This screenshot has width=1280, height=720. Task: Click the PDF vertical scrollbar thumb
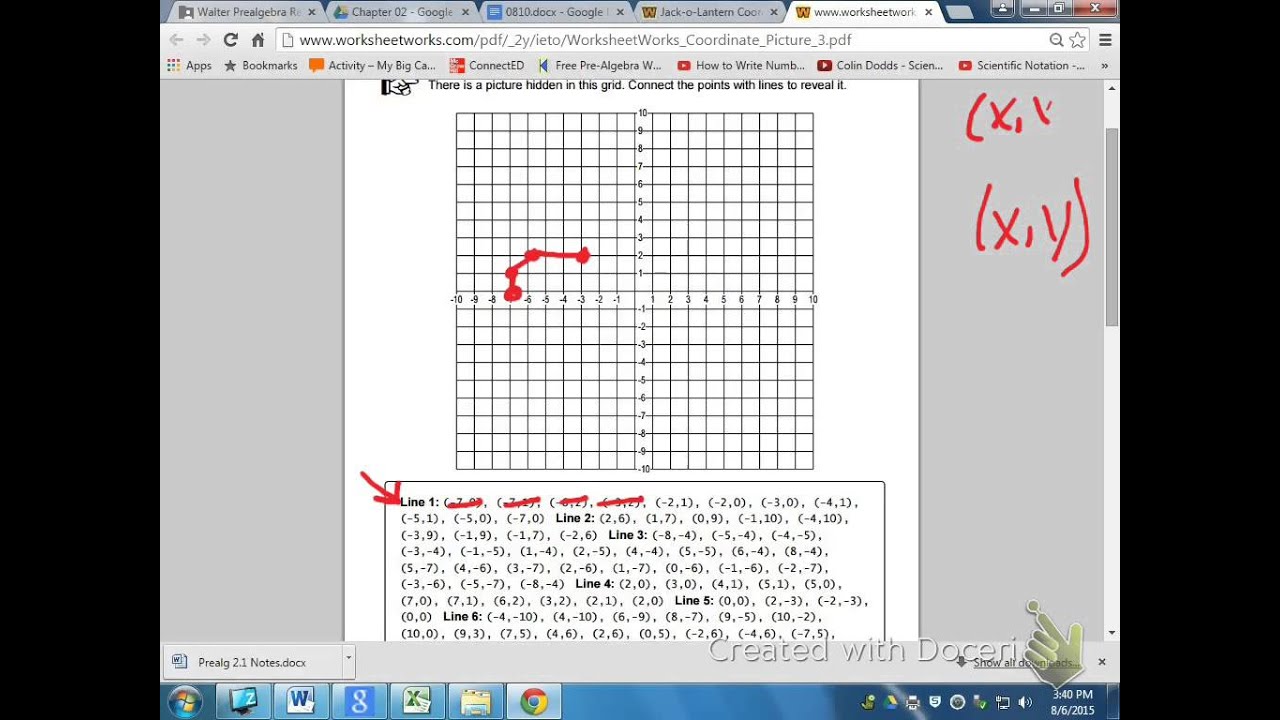pyautogui.click(x=1111, y=226)
